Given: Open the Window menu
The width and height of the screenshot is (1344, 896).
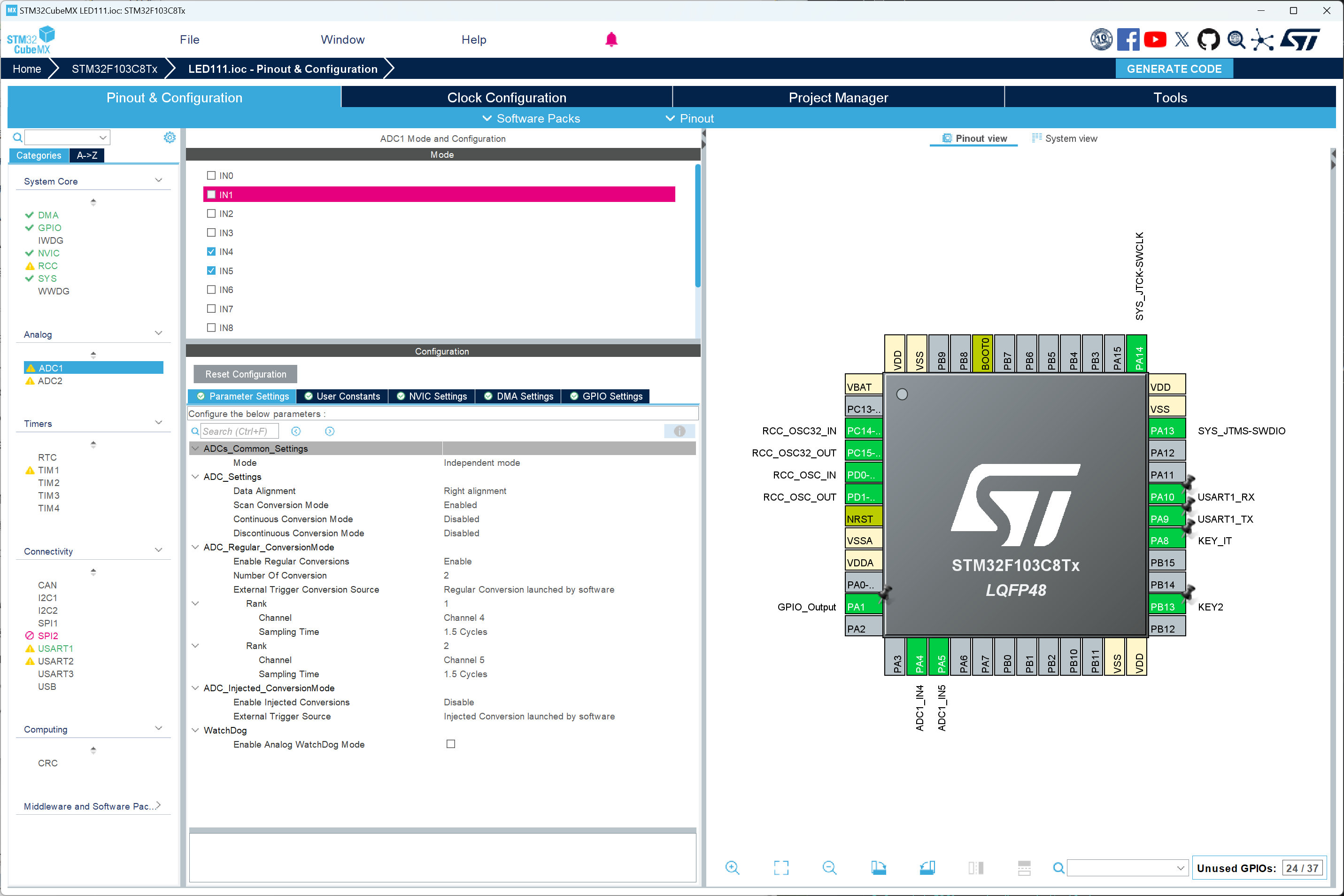Looking at the screenshot, I should 343,39.
